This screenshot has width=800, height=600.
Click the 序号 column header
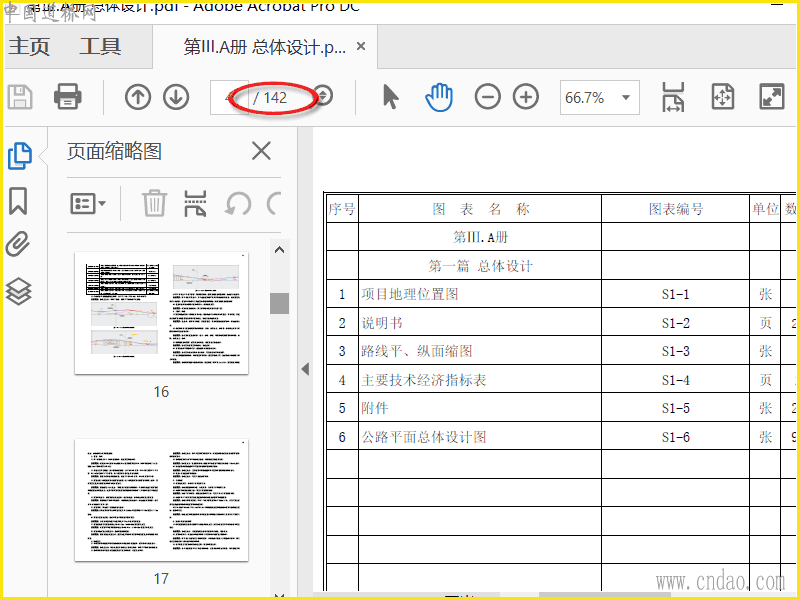tap(342, 209)
